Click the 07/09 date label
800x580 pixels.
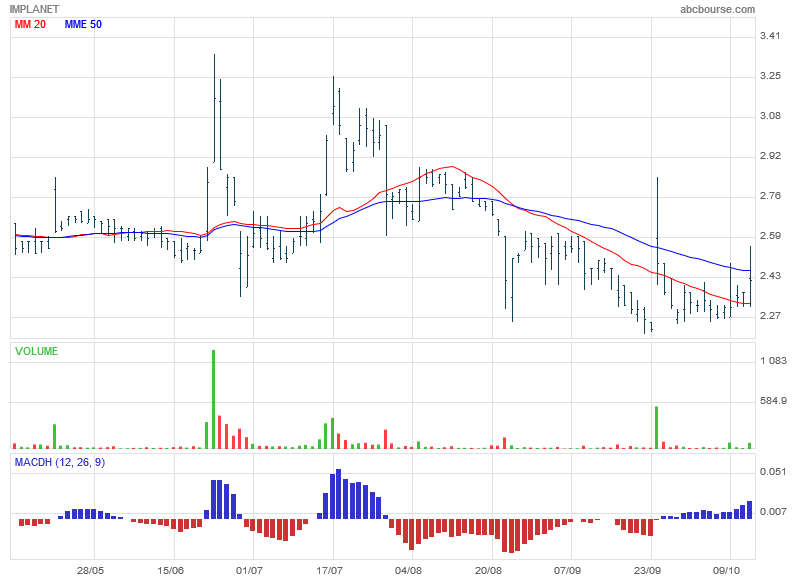[567, 570]
